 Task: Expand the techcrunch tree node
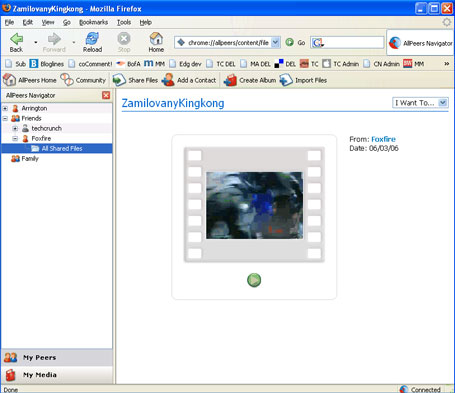click(15, 128)
